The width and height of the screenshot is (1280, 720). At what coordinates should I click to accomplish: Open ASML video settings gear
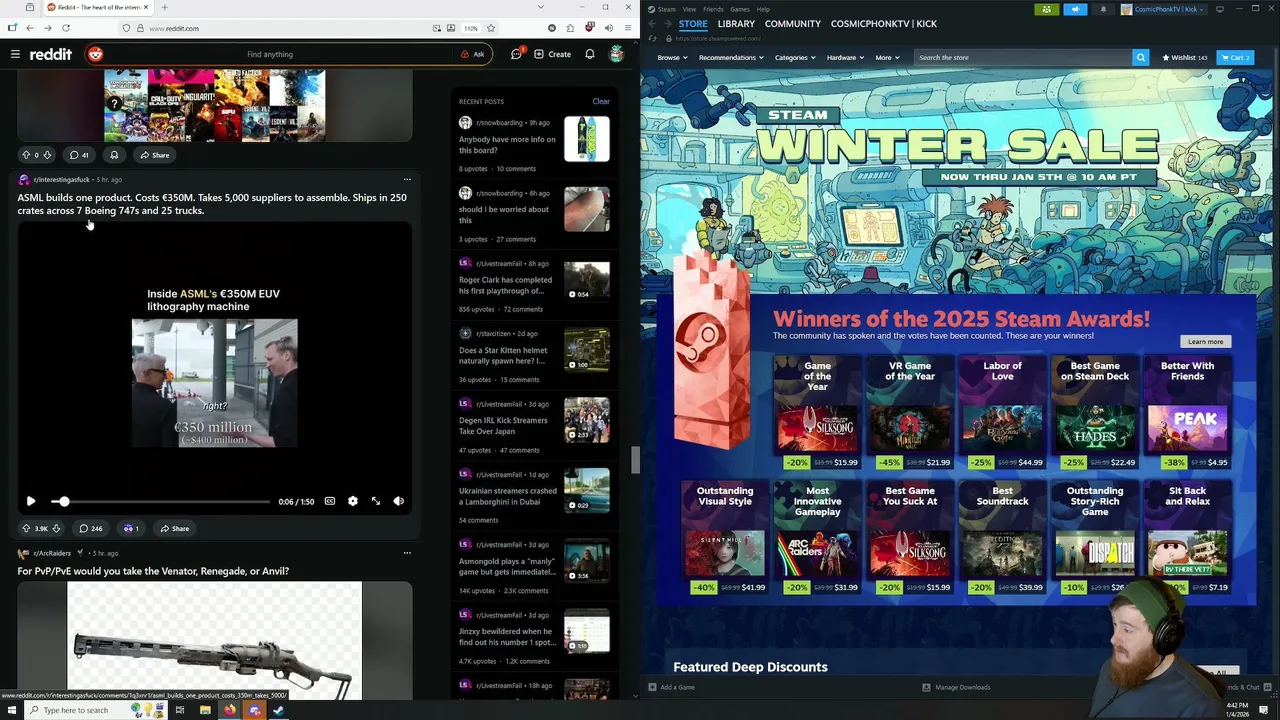tap(352, 501)
